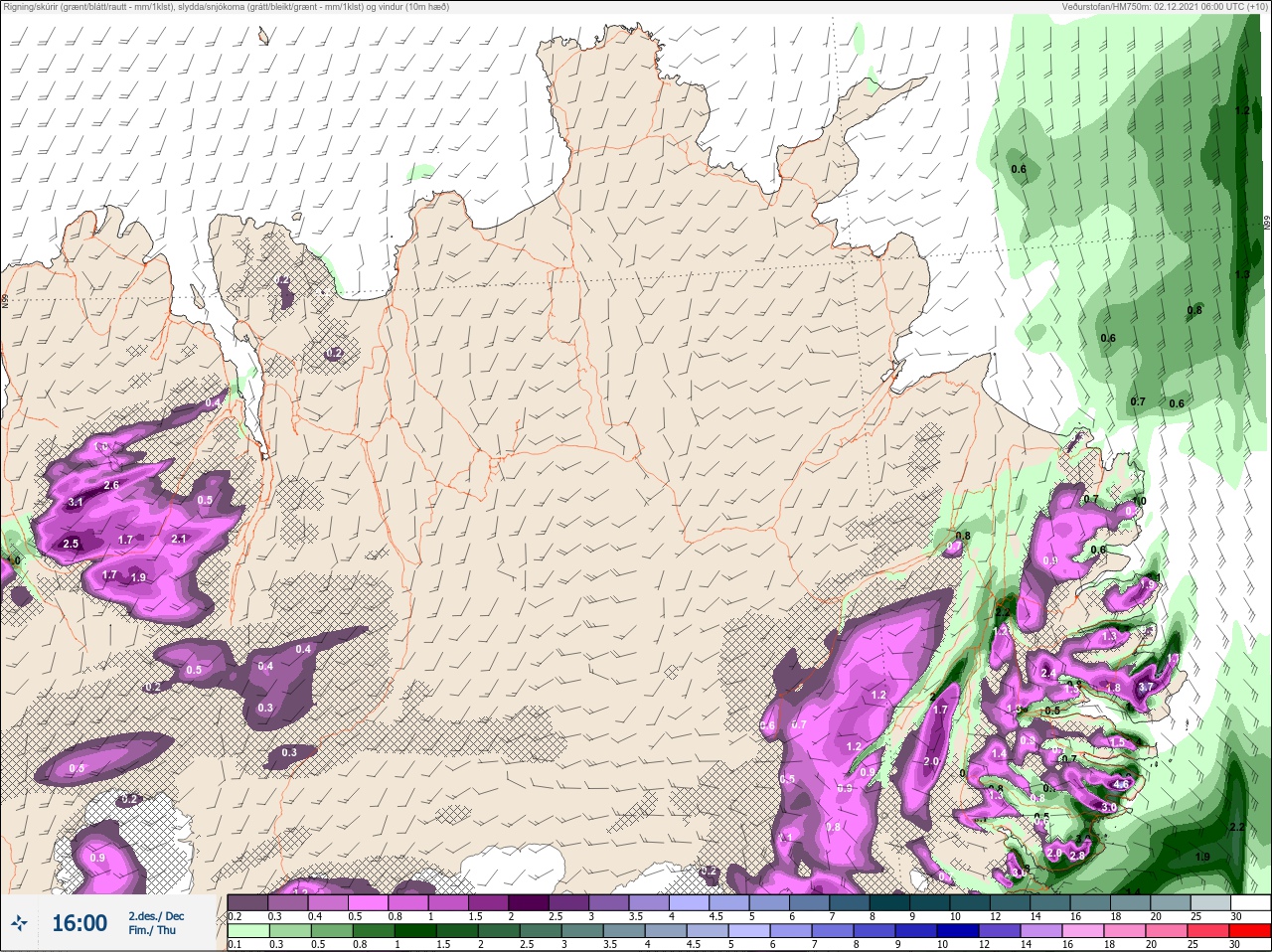Select pale green lower legend swatch labeled 0.1

(248, 931)
